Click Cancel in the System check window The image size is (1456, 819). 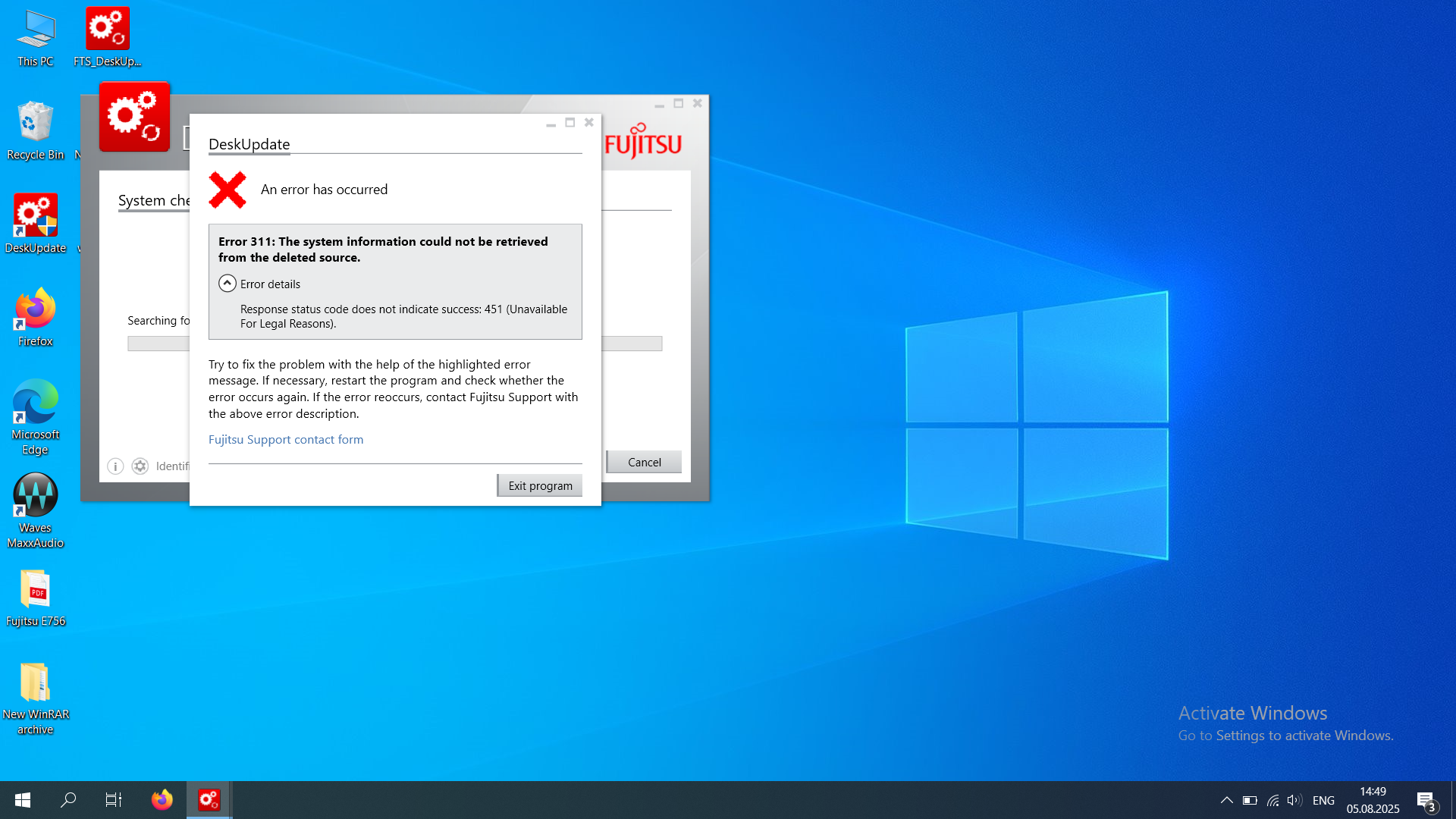(644, 462)
